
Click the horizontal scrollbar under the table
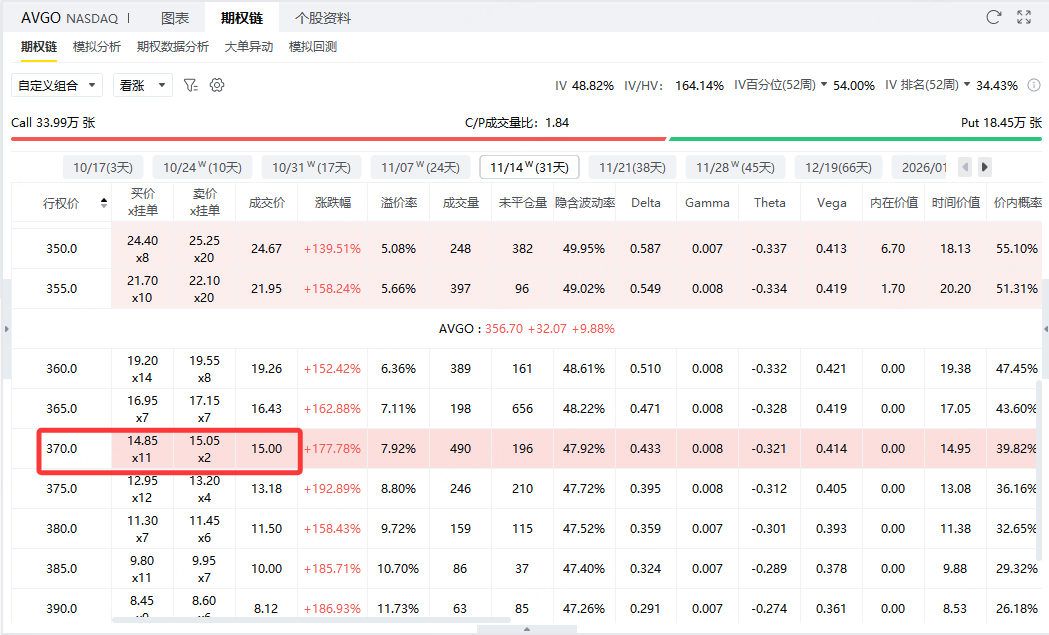[x=311, y=620]
